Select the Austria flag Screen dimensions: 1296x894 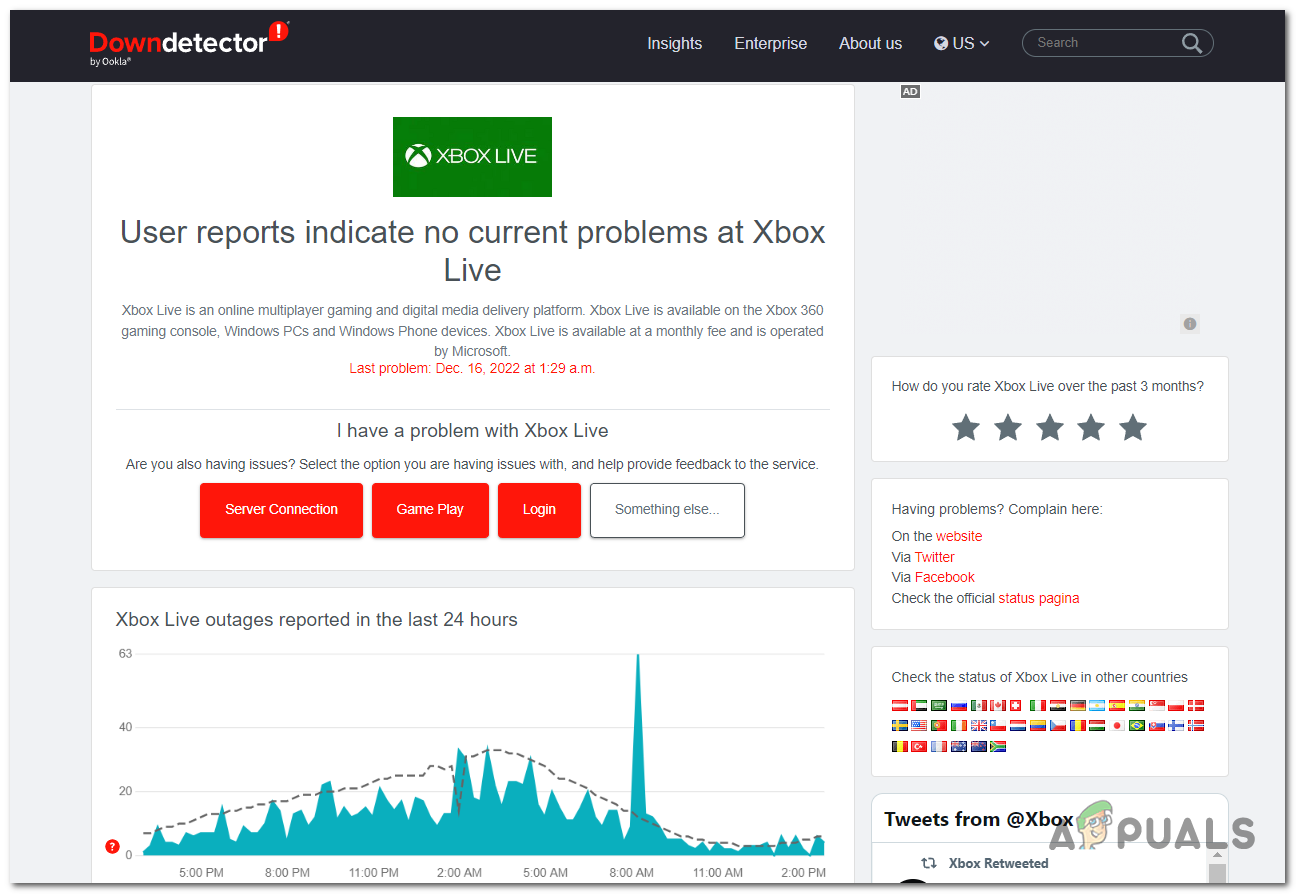pyautogui.click(x=900, y=705)
